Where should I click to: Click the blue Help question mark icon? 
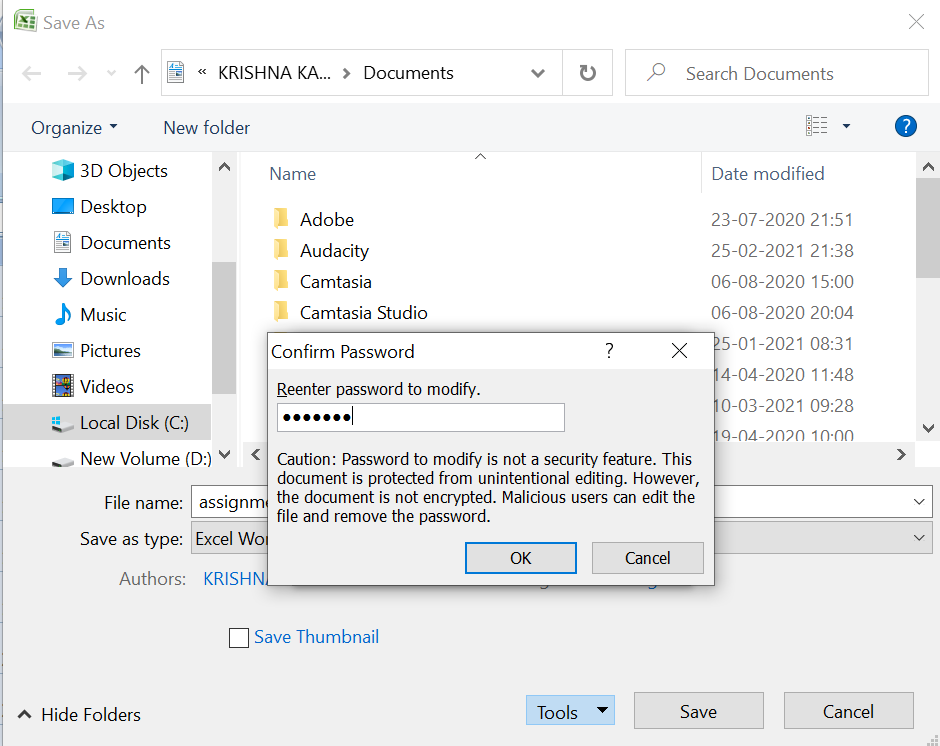point(905,126)
